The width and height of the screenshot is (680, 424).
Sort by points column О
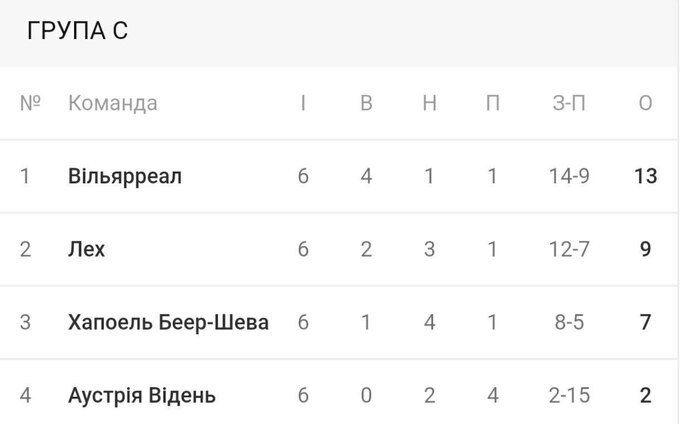pos(645,104)
